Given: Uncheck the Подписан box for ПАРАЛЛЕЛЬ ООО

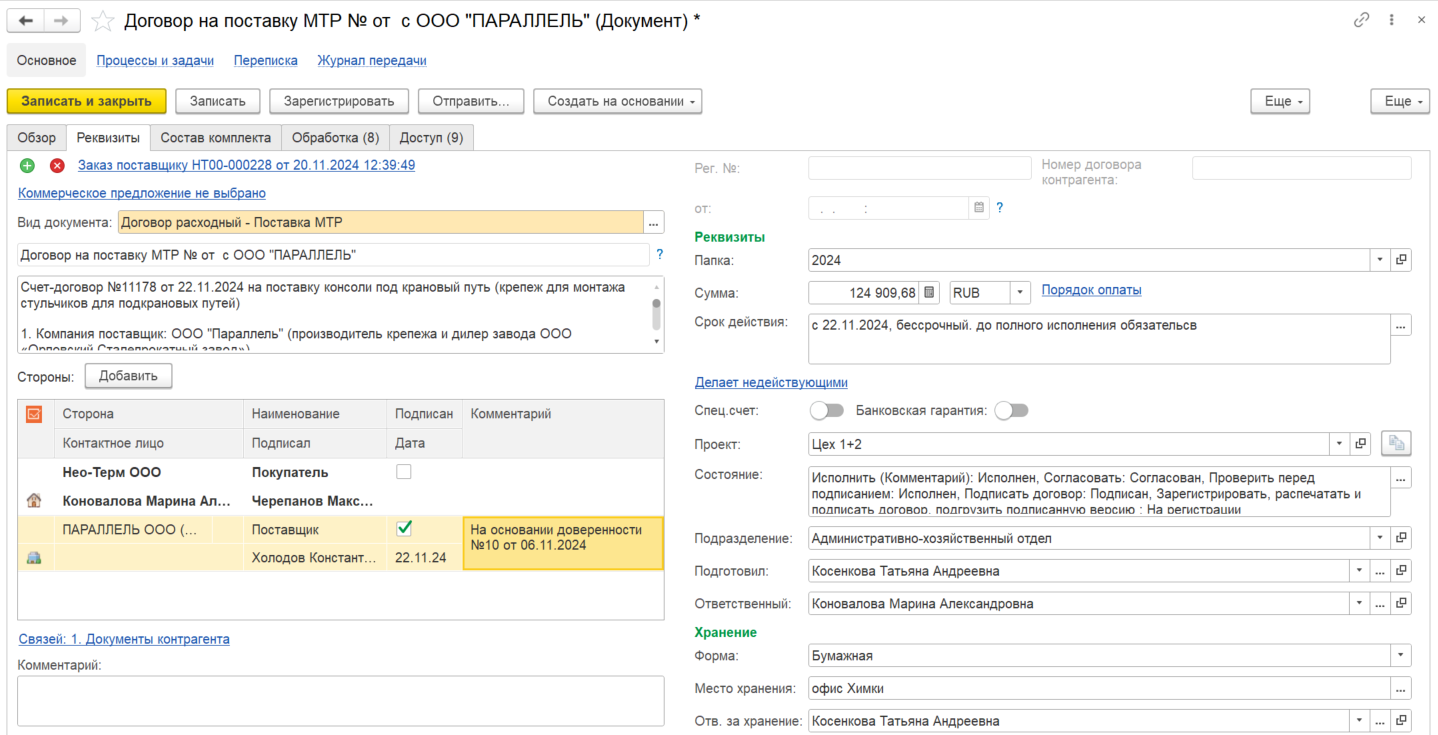Looking at the screenshot, I should tap(404, 528).
